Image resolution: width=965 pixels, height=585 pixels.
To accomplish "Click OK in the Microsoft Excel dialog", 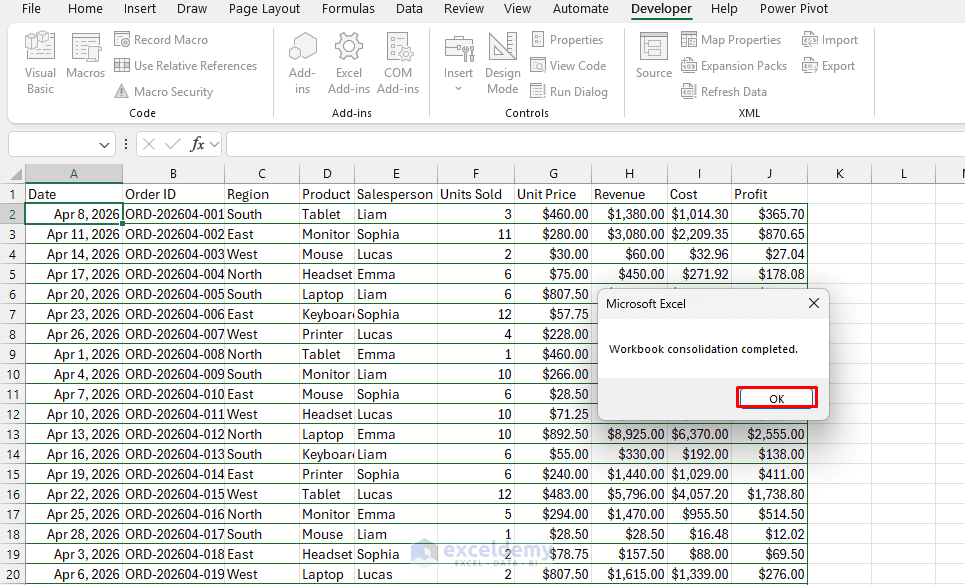I will coord(777,398).
